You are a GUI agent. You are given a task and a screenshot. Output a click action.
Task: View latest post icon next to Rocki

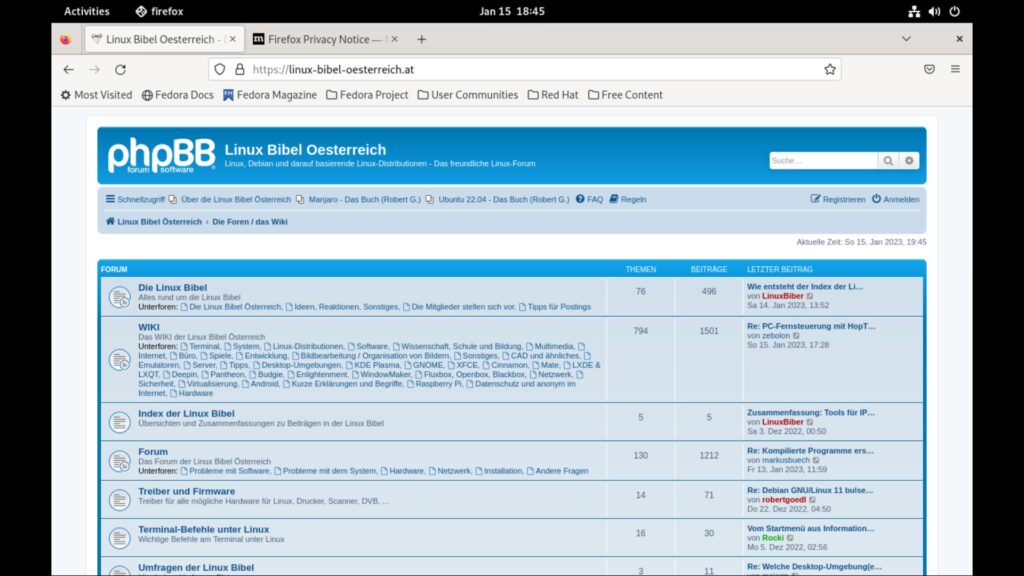point(790,538)
